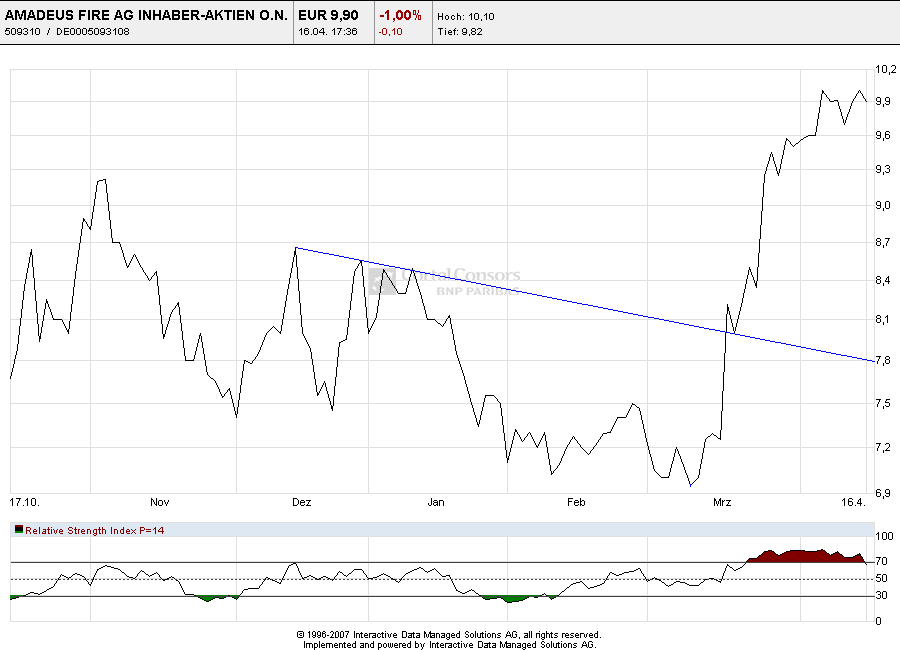
Task: Click the current price EUR 9,90
Action: (x=328, y=16)
